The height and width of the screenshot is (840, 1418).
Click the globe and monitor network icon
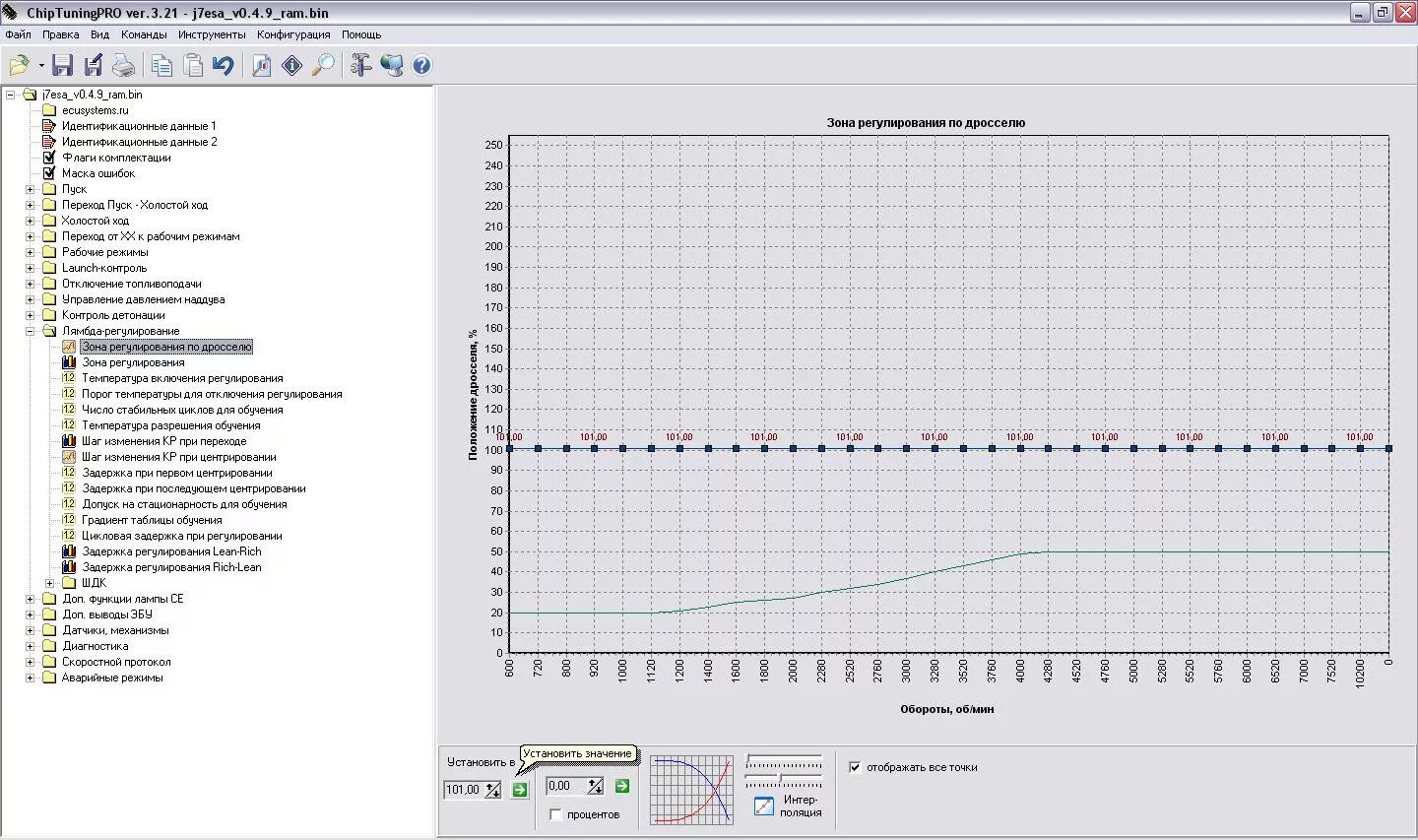(392, 66)
